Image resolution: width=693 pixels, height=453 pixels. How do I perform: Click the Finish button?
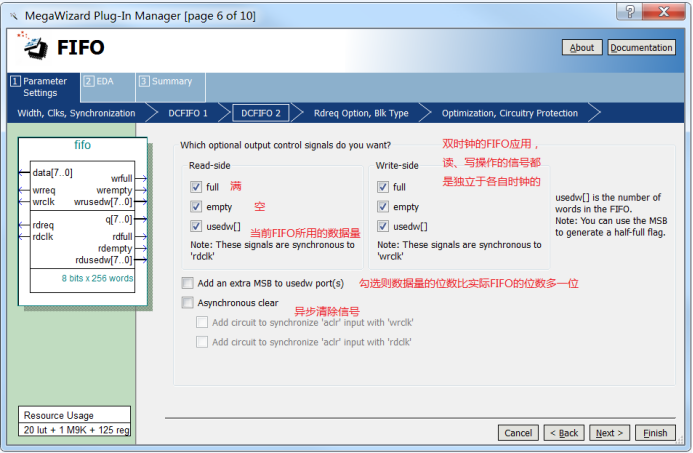(655, 433)
